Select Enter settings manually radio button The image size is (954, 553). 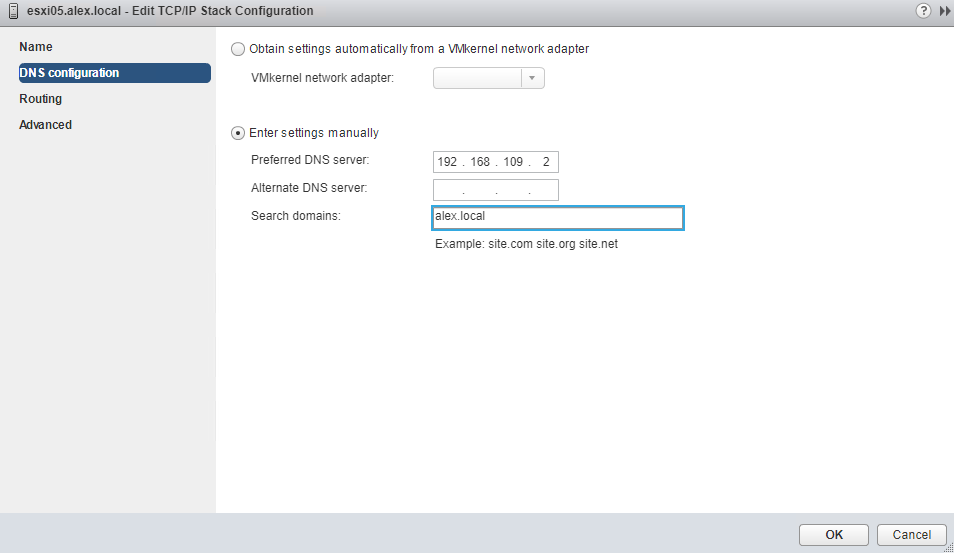pyautogui.click(x=238, y=133)
